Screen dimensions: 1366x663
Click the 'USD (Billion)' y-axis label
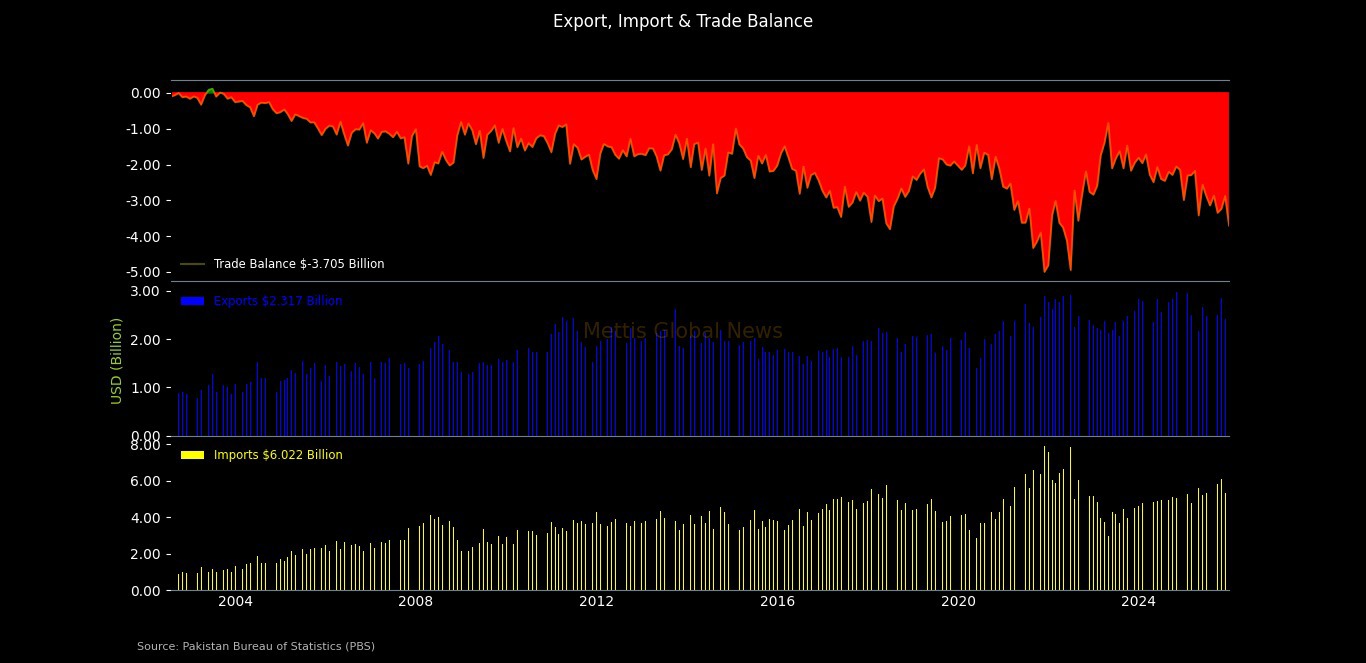117,360
